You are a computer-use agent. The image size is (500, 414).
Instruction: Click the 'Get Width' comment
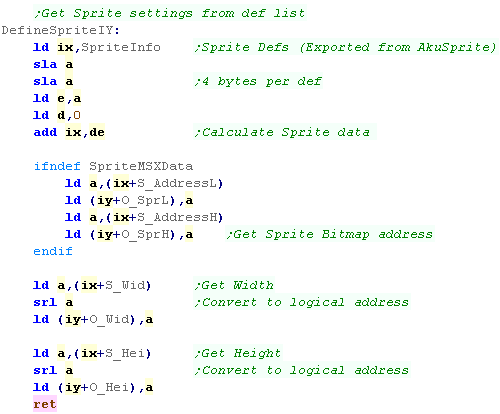coord(234,285)
